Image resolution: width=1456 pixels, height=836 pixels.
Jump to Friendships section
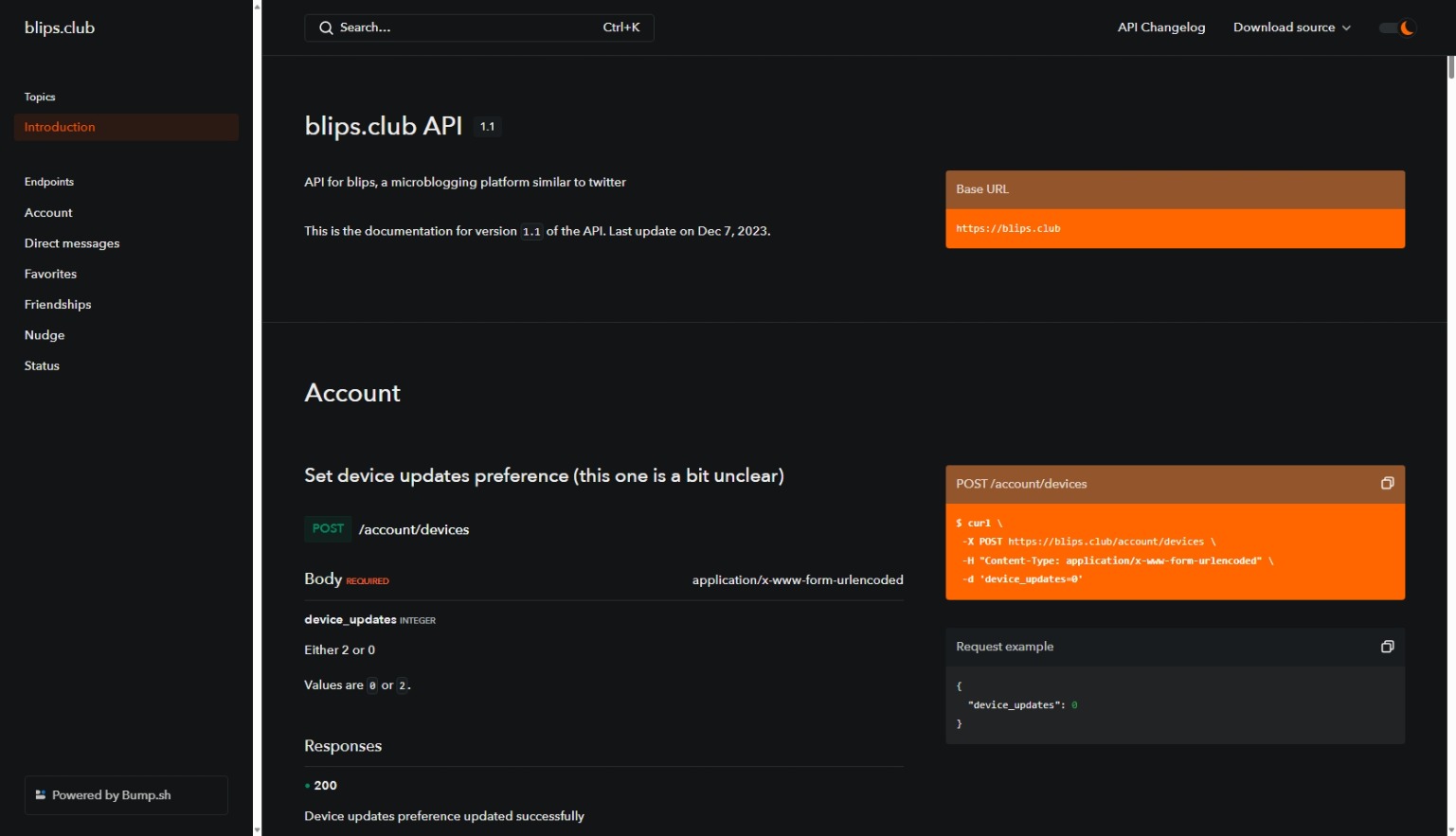tap(58, 304)
